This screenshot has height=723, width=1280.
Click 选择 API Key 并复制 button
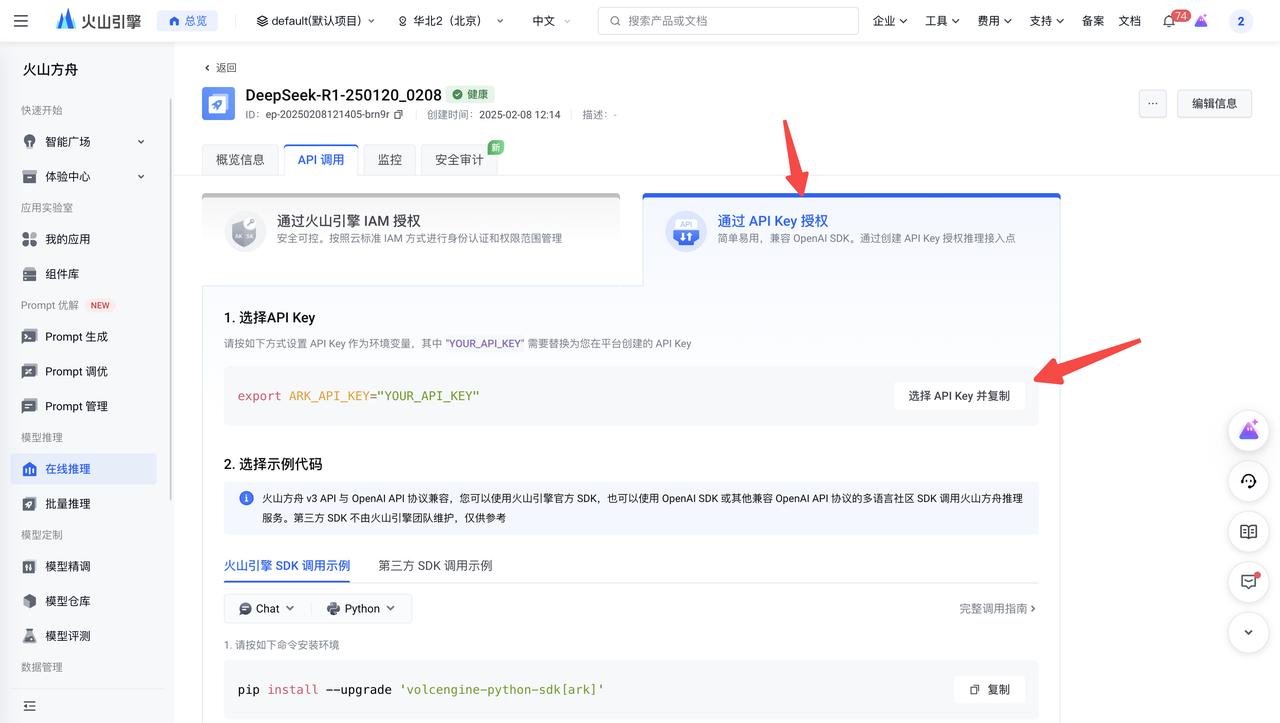(958, 396)
